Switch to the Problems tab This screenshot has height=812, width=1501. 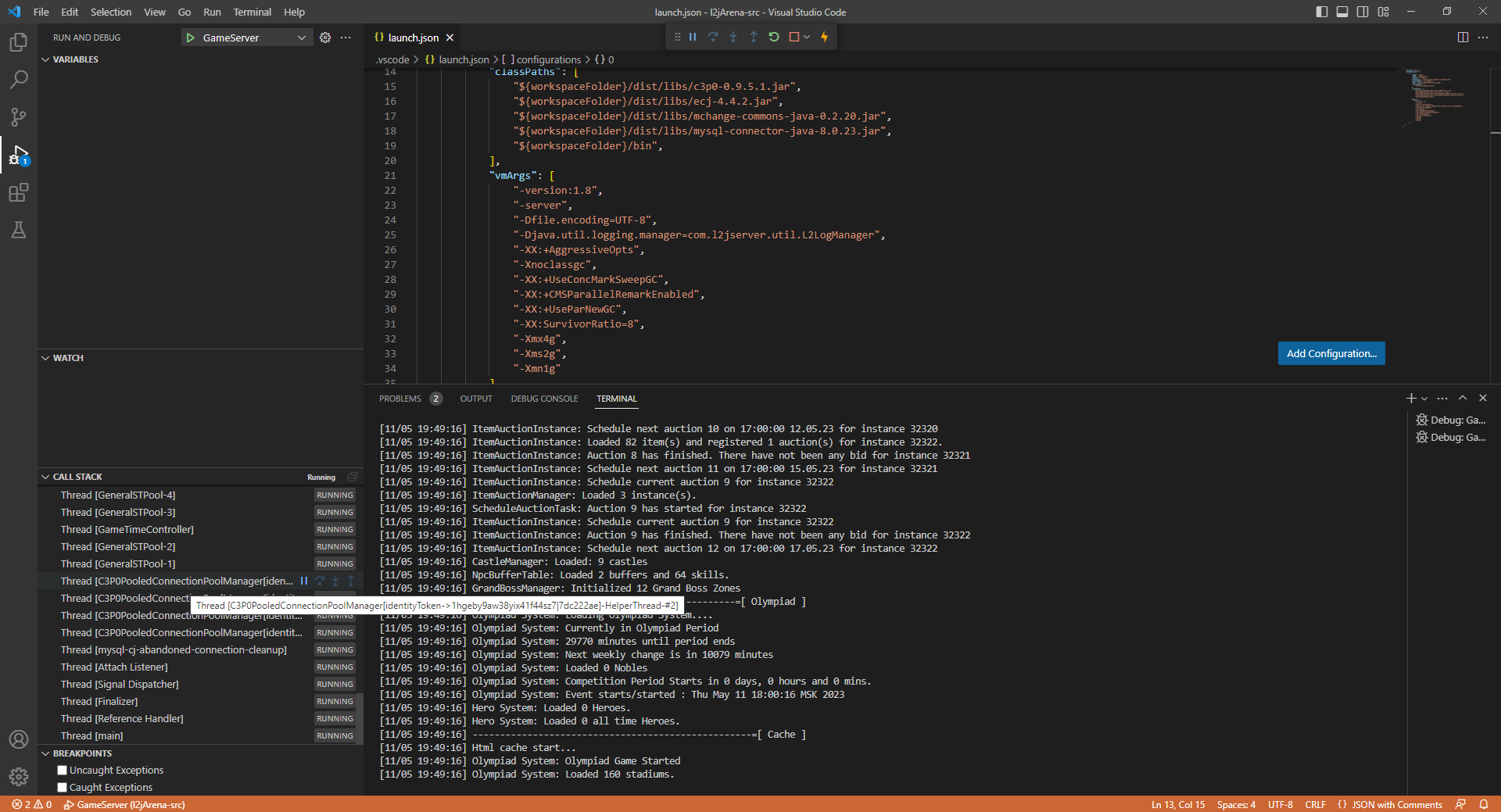[x=410, y=399]
